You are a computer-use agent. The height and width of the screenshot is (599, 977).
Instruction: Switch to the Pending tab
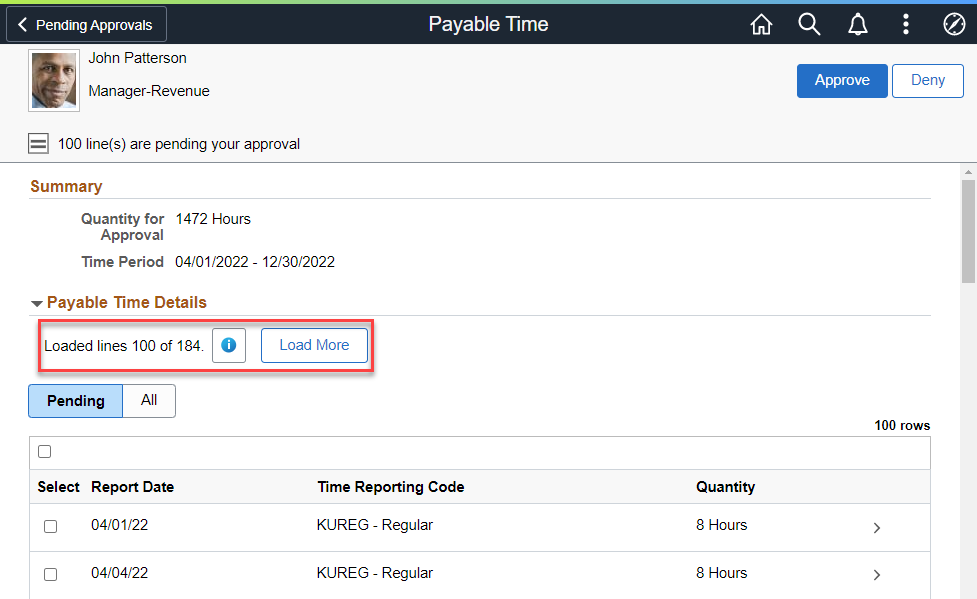coord(76,401)
